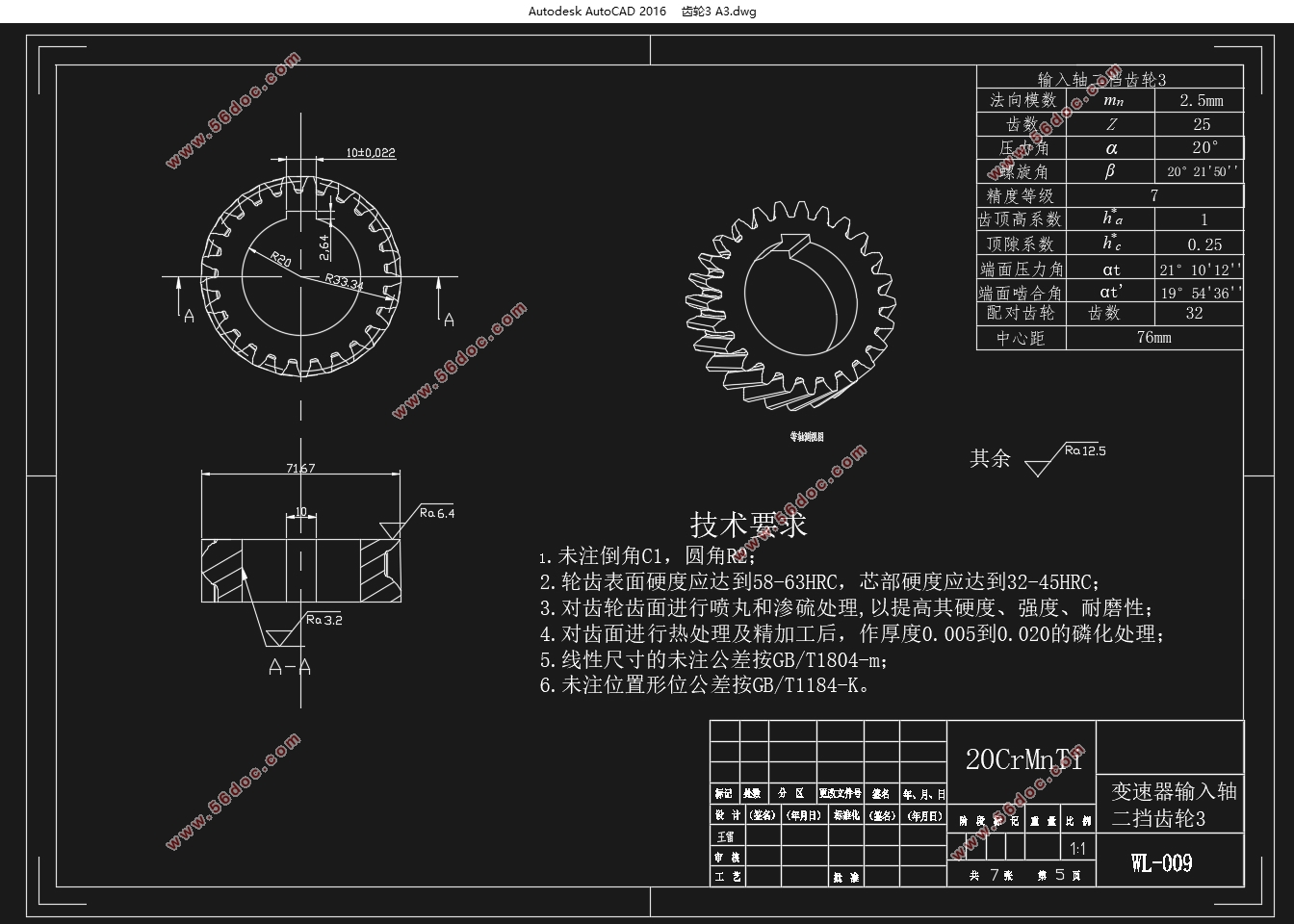Viewport: 1294px width, 924px height.
Task: Select the right section arrow labeled A
Action: [x=442, y=300]
